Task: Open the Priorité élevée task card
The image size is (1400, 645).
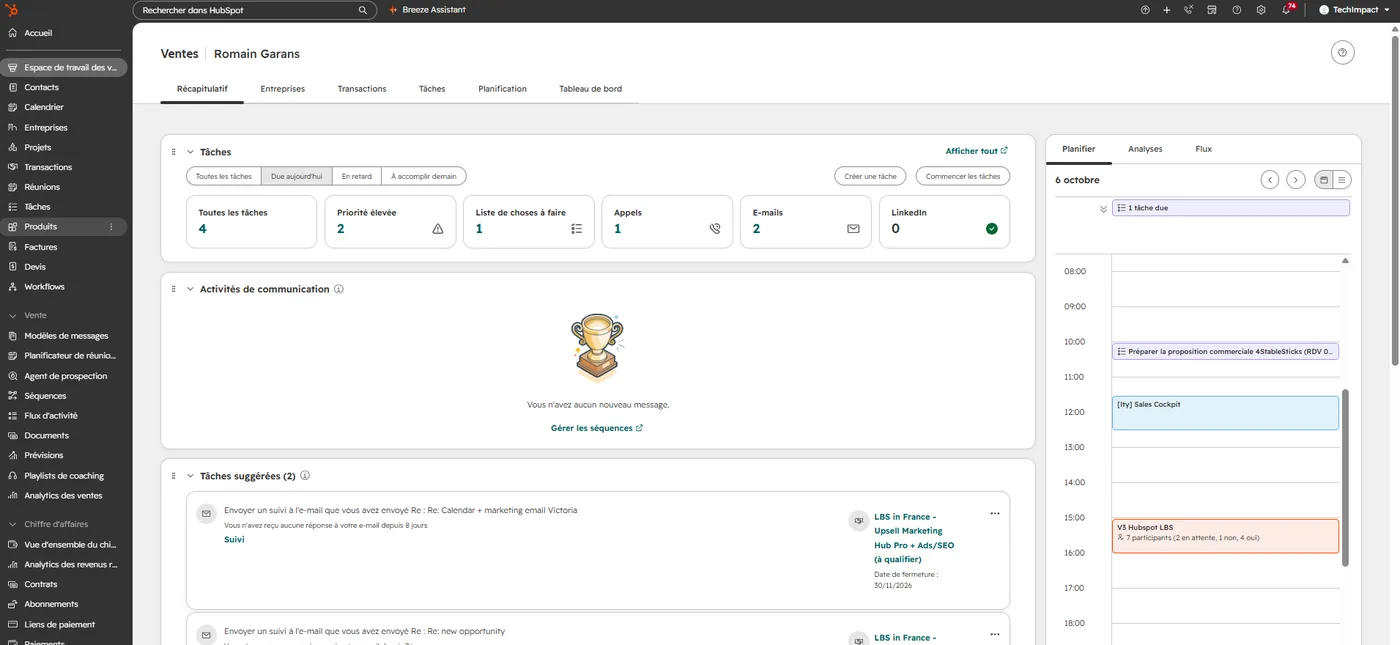Action: point(390,221)
